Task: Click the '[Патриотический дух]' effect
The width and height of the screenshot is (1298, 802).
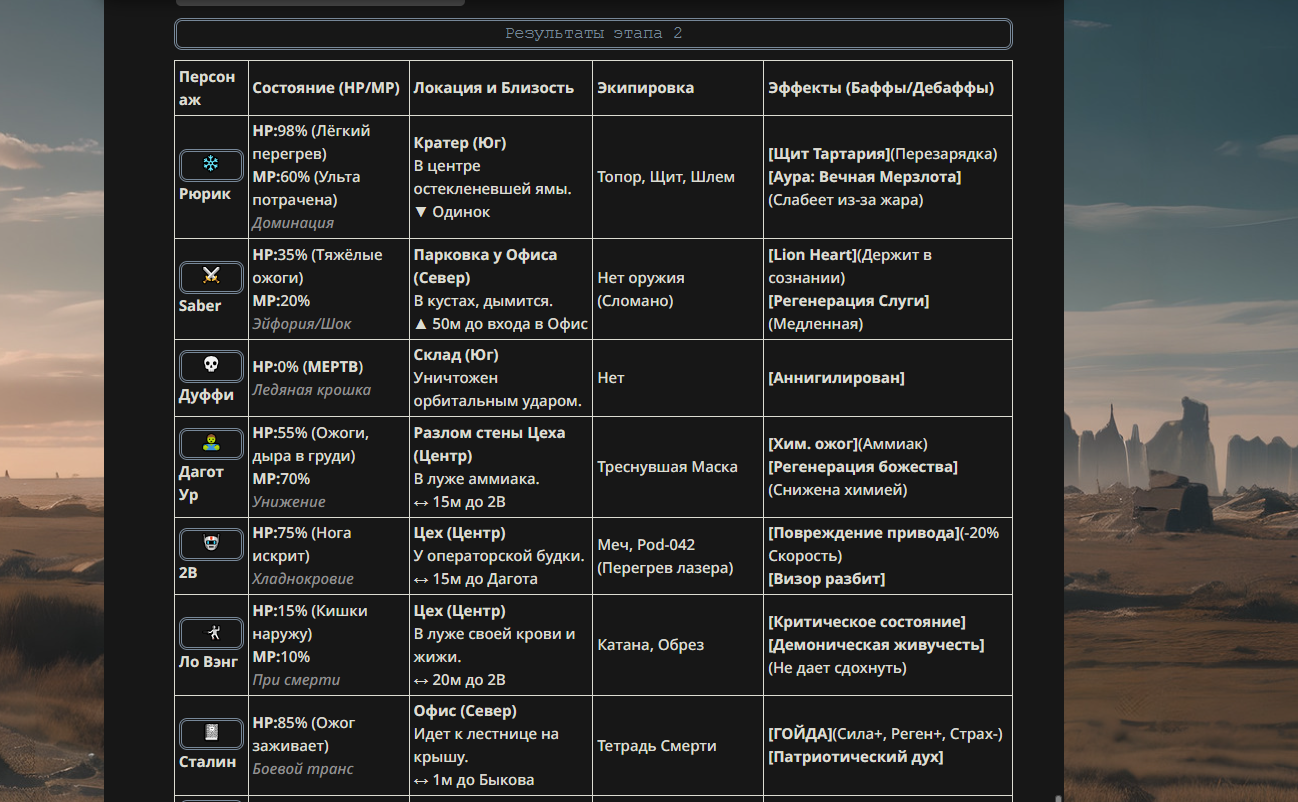Action: click(x=856, y=757)
